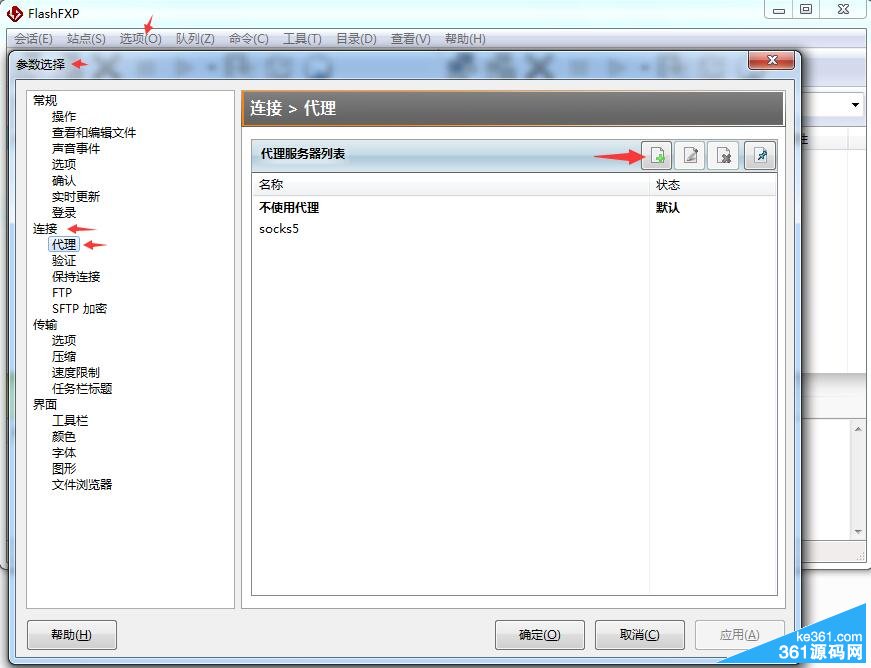Open the 站点(S) menu

click(x=86, y=39)
